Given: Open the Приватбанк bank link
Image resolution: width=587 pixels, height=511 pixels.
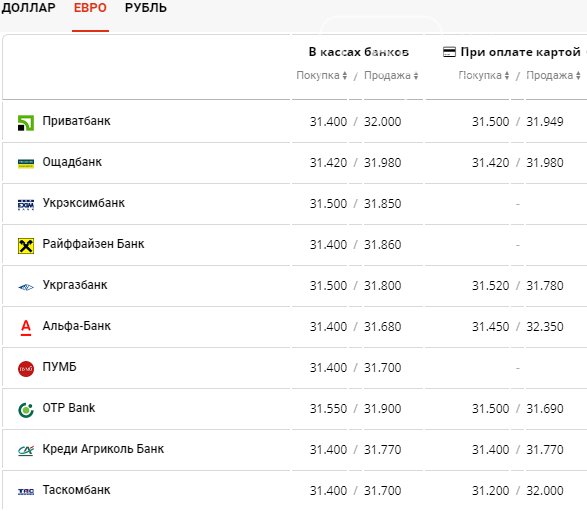Looking at the screenshot, I should coord(76,121).
